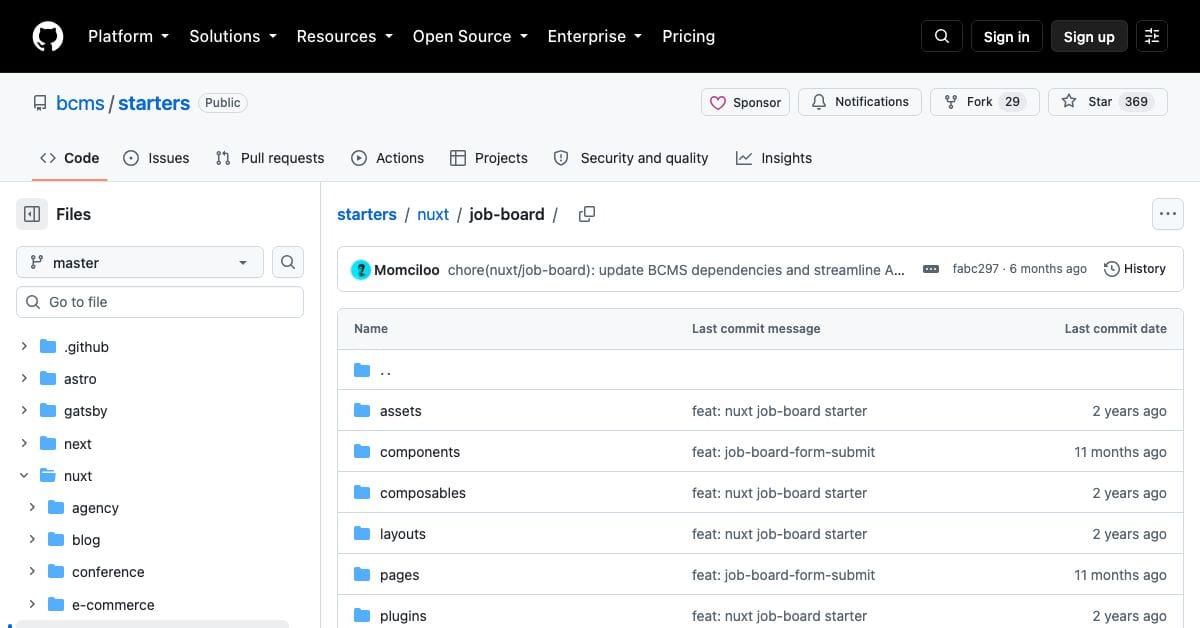Open the components folder
This screenshot has height=628, width=1200.
(420, 452)
